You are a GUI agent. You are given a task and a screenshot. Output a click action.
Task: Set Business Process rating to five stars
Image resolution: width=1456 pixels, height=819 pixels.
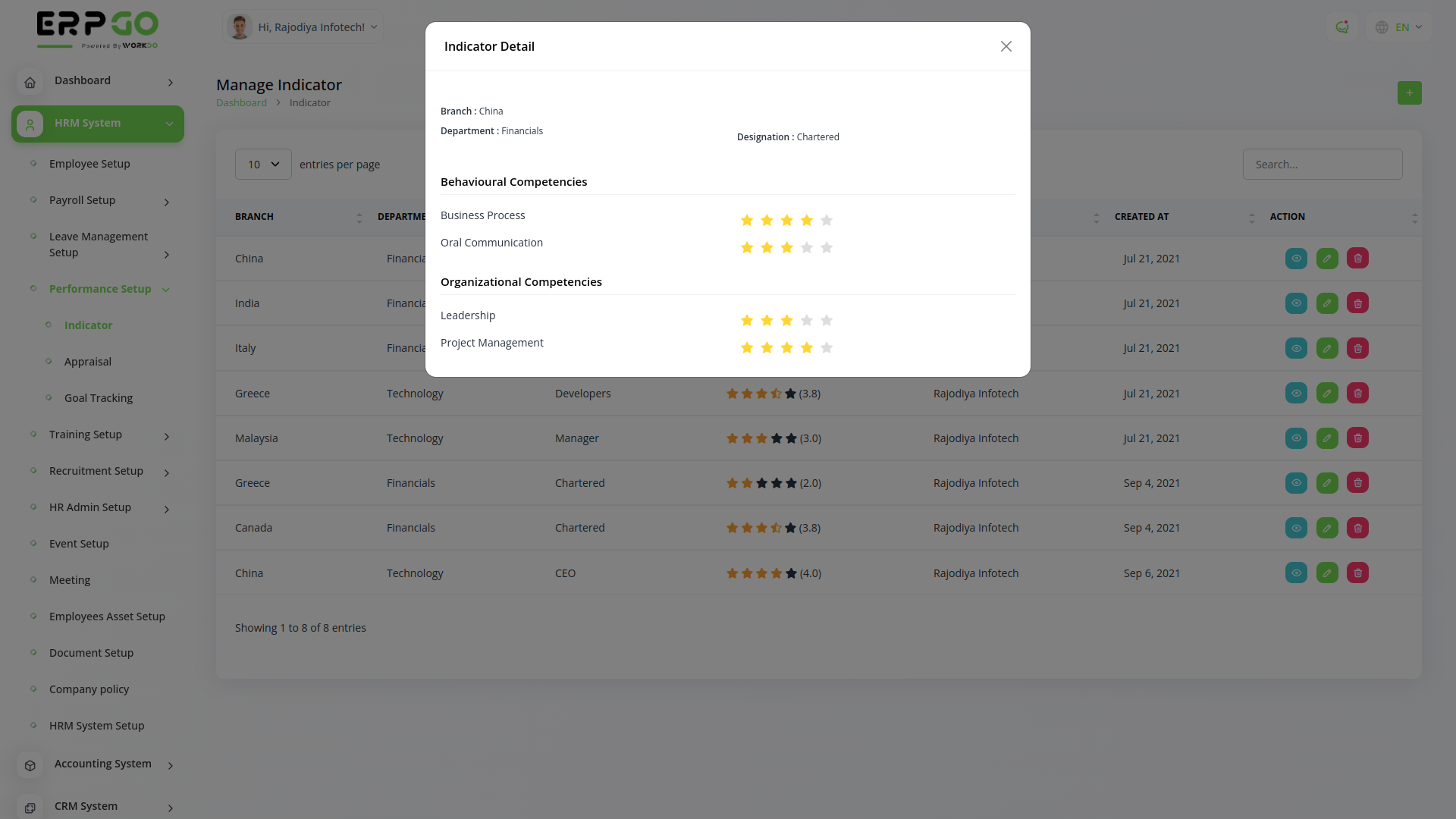pyautogui.click(x=827, y=221)
